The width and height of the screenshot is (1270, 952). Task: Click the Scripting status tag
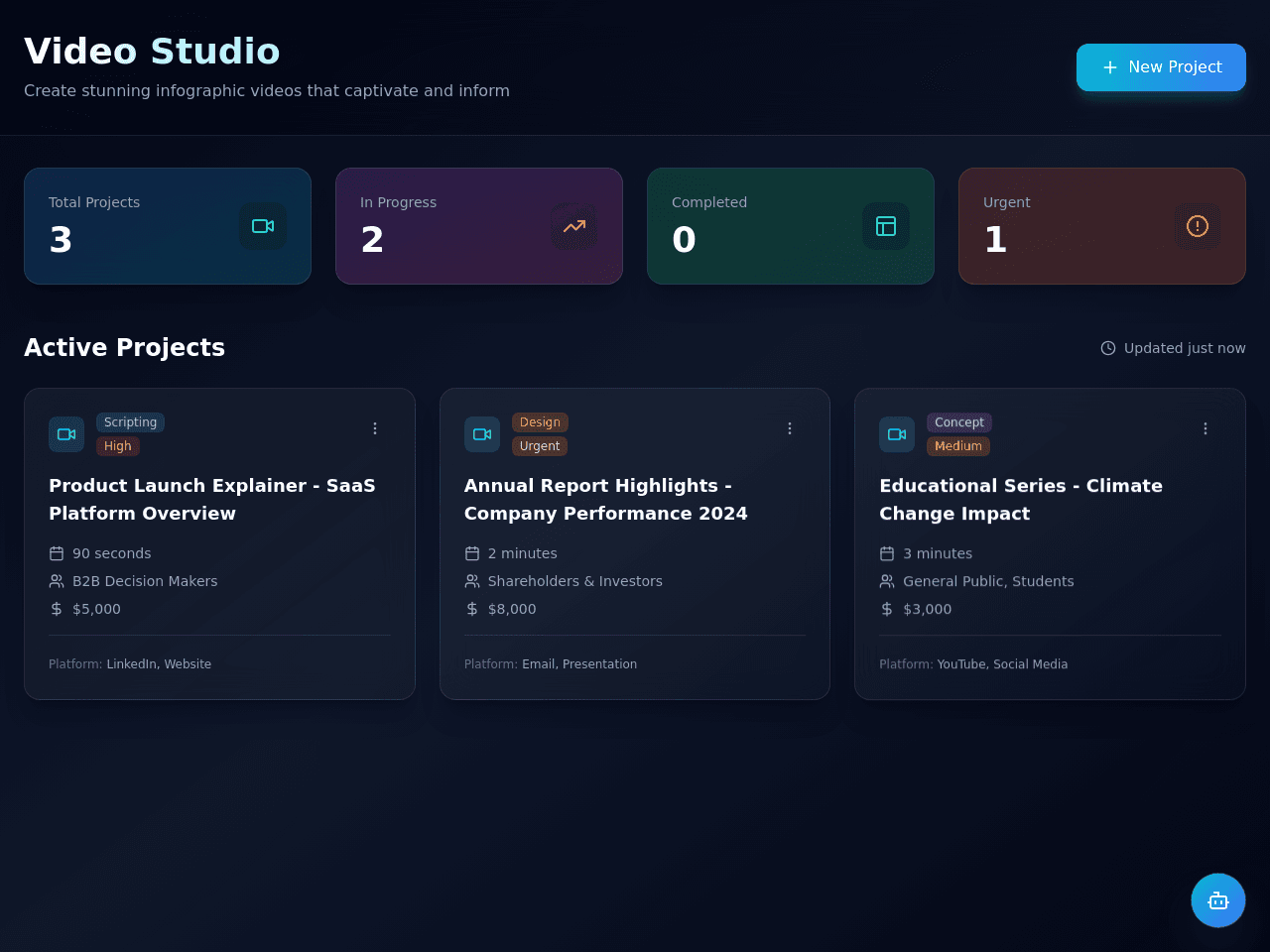click(130, 422)
